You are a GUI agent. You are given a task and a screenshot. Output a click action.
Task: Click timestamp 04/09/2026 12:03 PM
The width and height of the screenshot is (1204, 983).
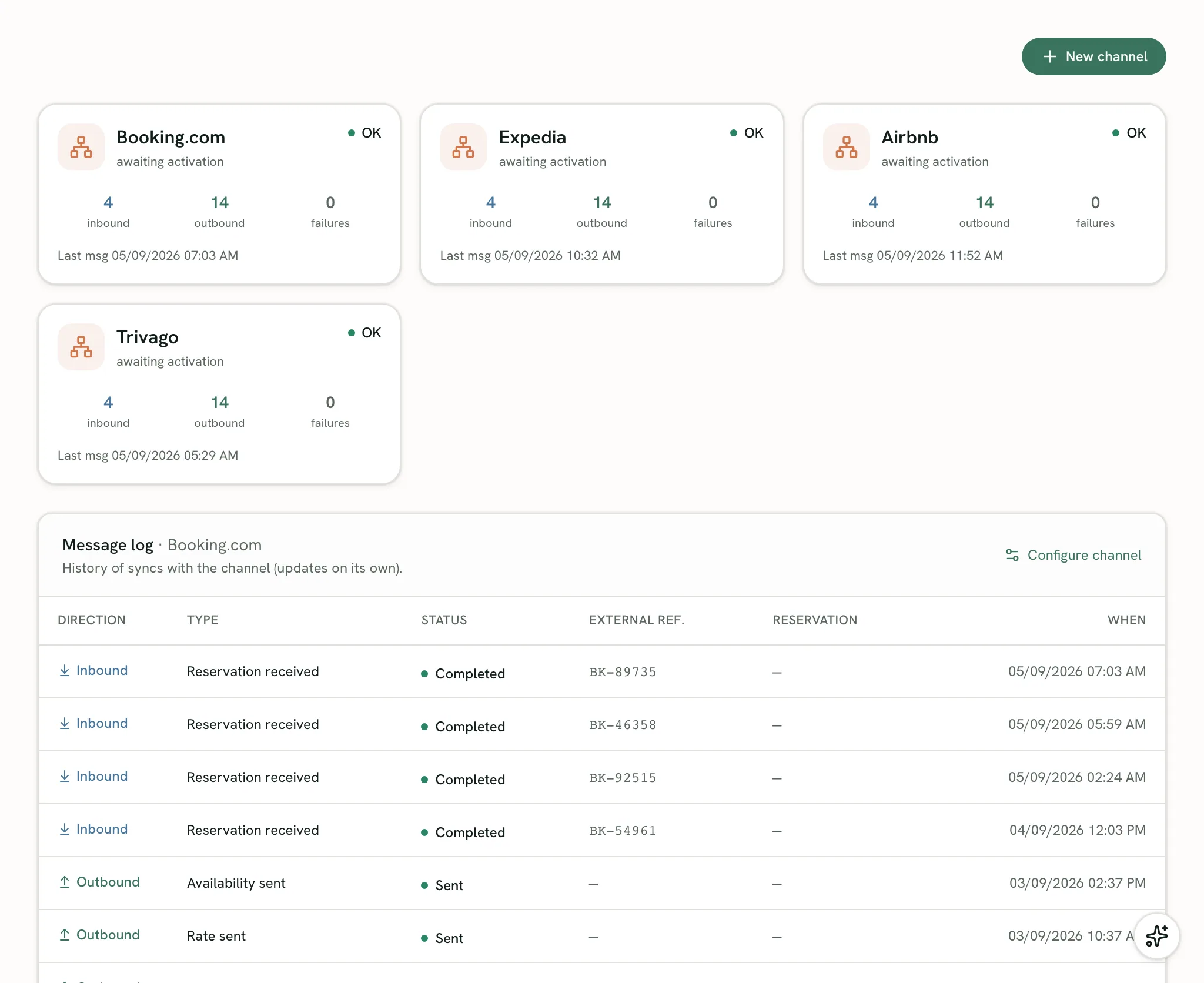coord(1078,830)
